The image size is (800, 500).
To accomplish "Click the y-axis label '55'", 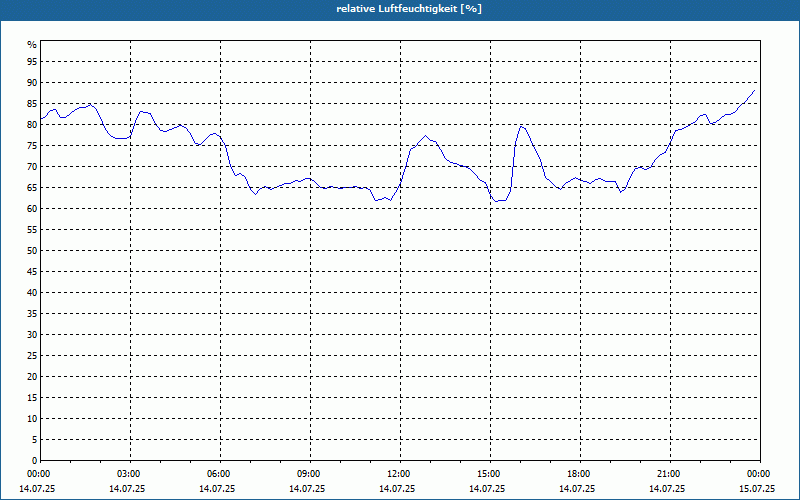I will pyautogui.click(x=32, y=230).
